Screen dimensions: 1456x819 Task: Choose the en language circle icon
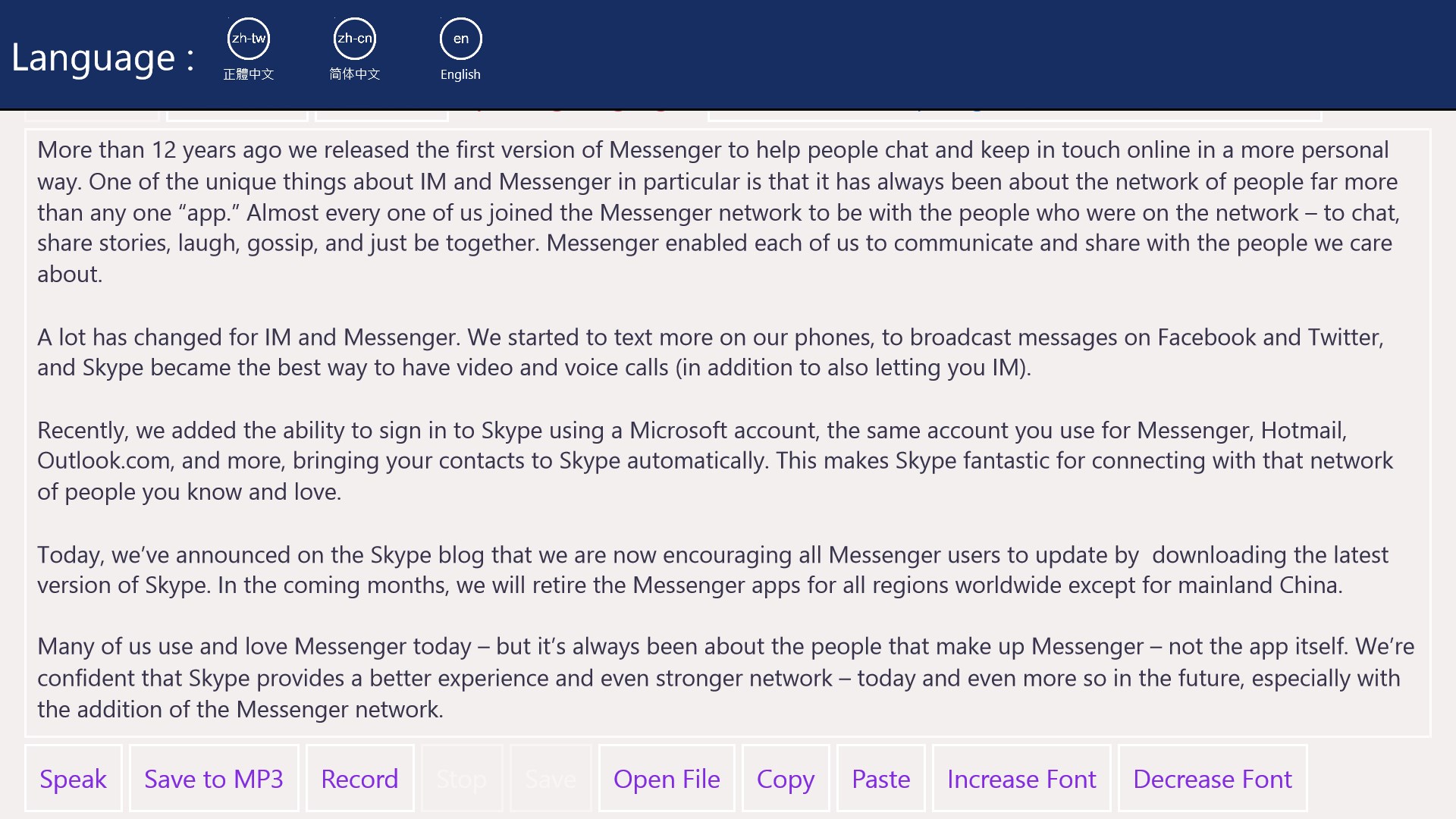[x=460, y=39]
